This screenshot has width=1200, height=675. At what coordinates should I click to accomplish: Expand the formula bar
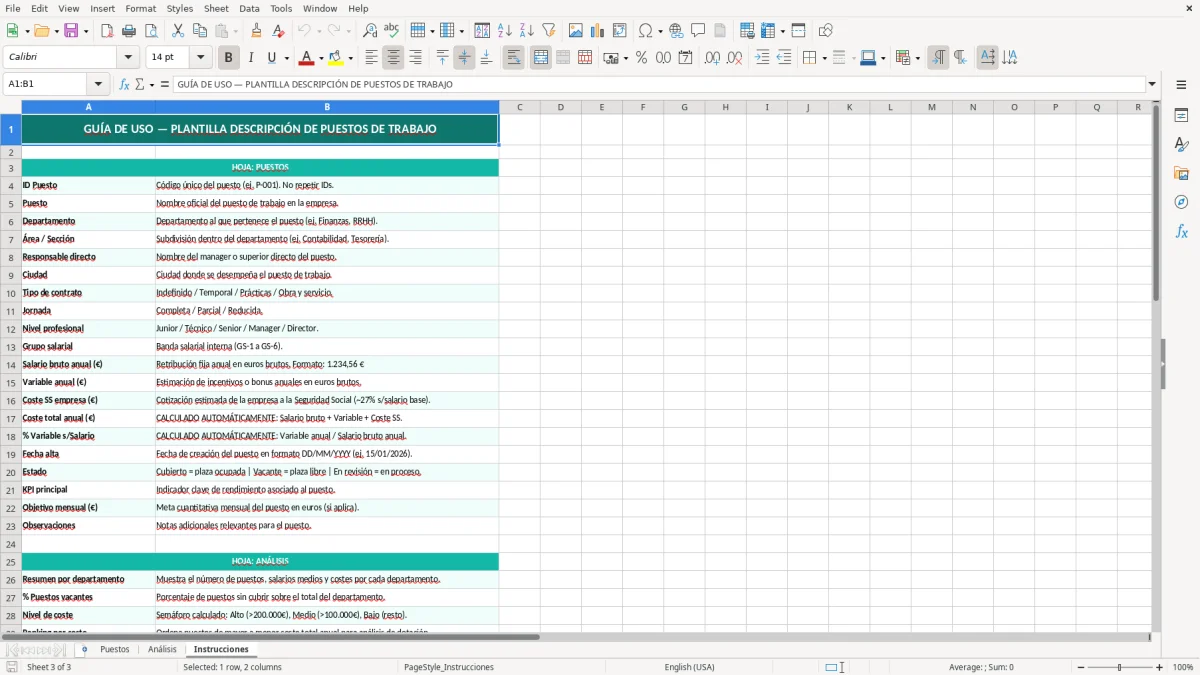pos(1152,84)
